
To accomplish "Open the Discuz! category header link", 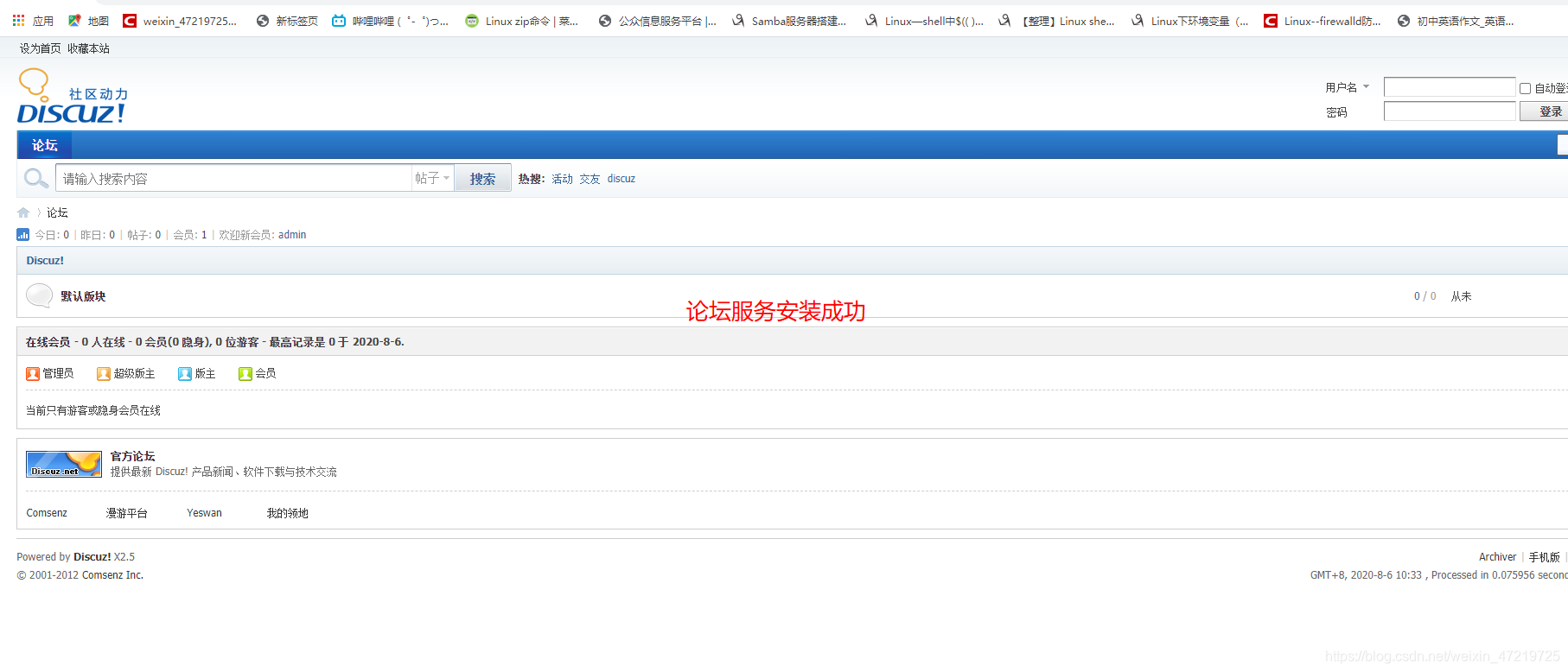I will 45,260.
